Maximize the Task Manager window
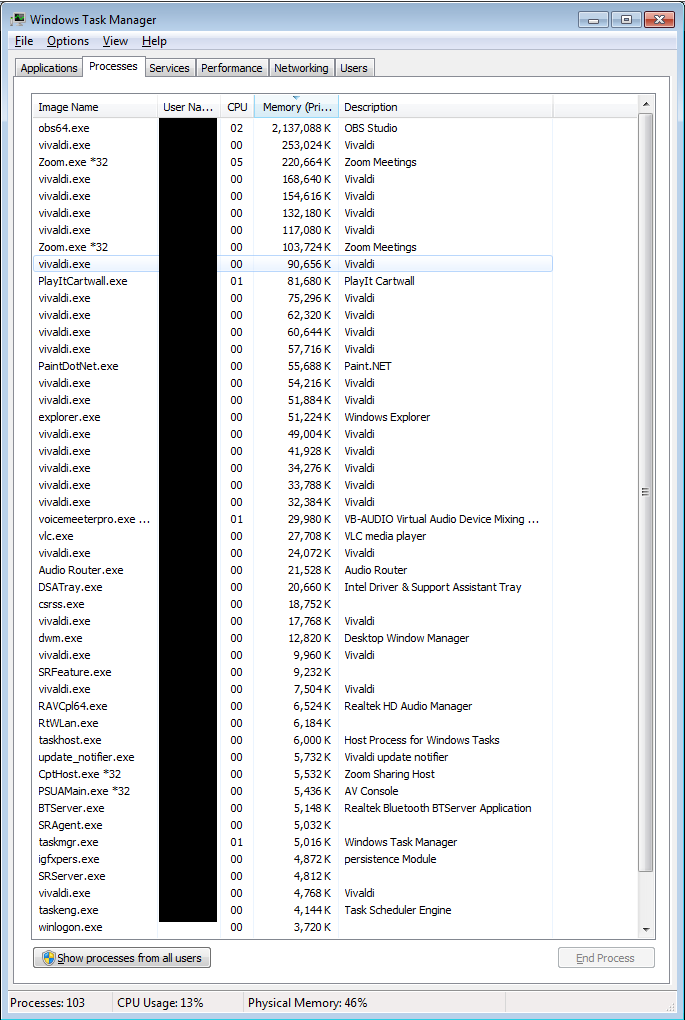Screen dimensions: 685x1020 click(x=626, y=19)
